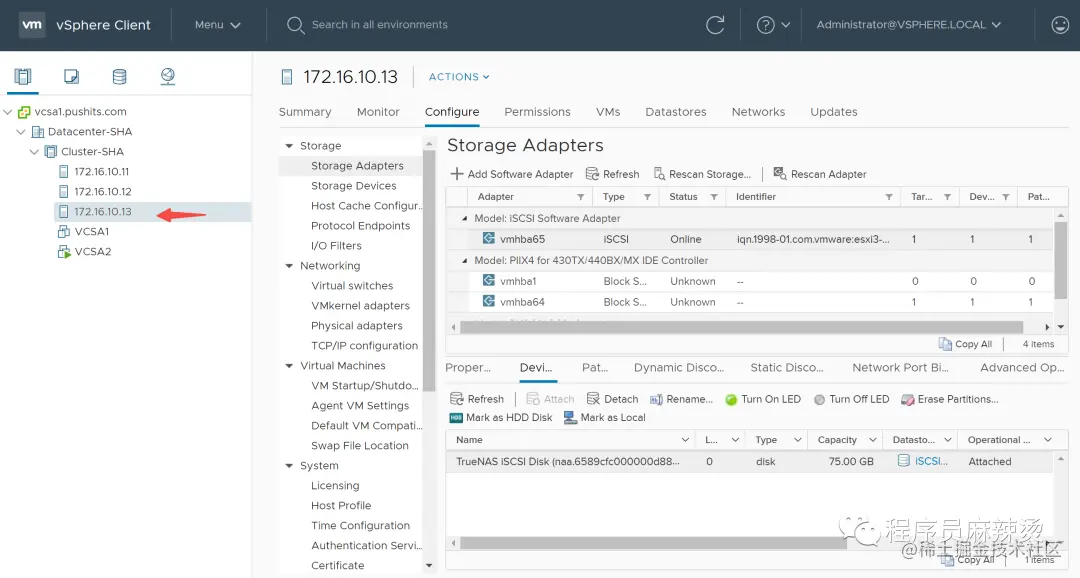Click the Rename device icon
This screenshot has width=1080, height=578.
656,400
